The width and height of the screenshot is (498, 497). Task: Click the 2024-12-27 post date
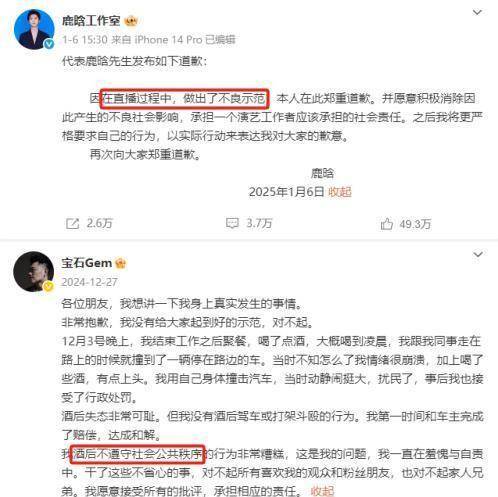point(89,282)
